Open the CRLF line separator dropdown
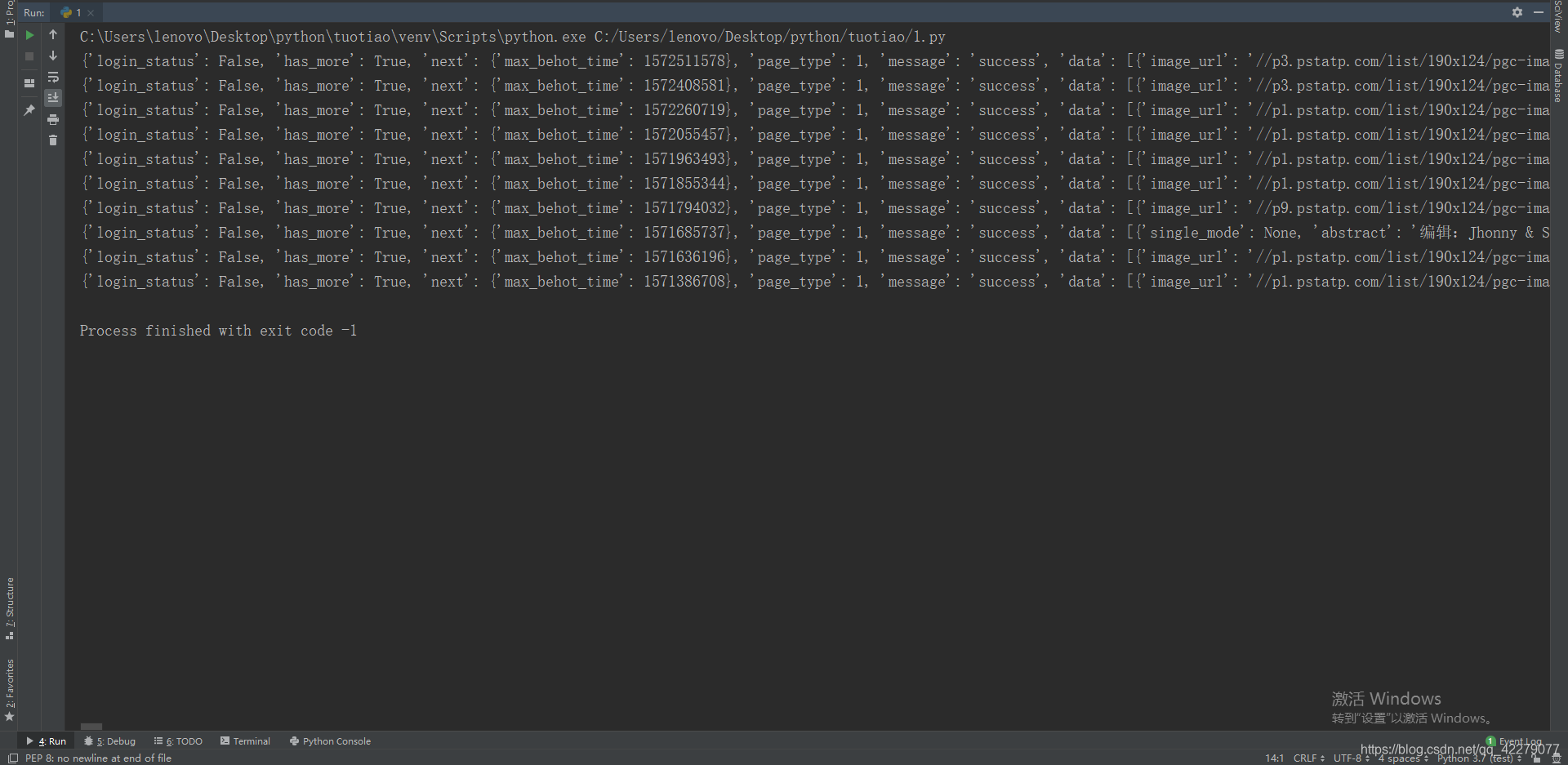The height and width of the screenshot is (765, 1568). [x=1309, y=758]
